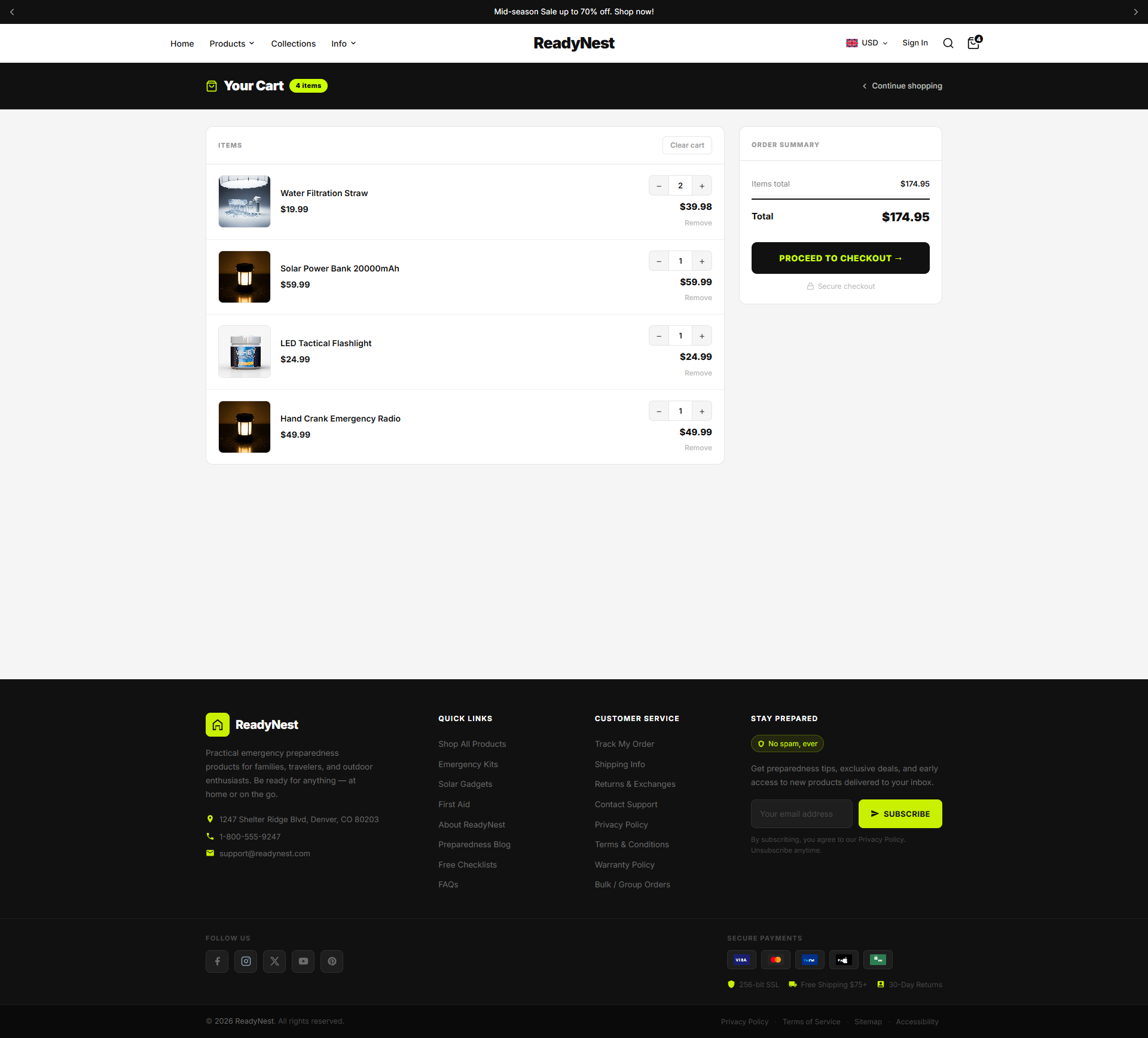Open the cart bag icon in header
Viewport: 1148px width, 1038px height.
(974, 42)
